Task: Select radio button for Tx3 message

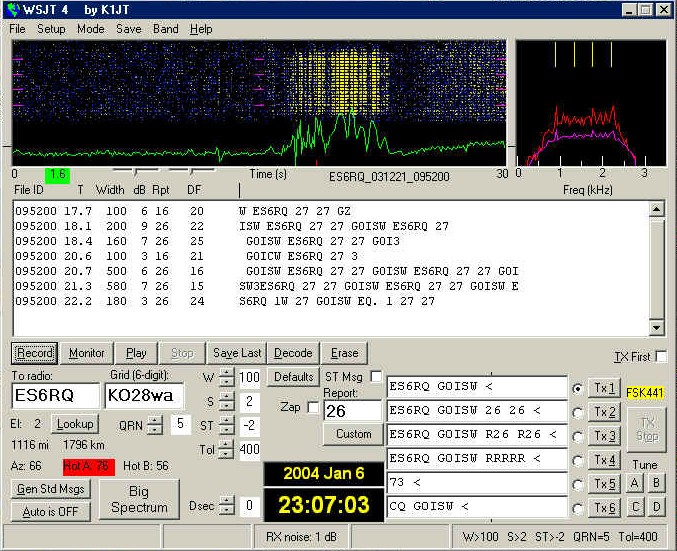Action: click(577, 437)
